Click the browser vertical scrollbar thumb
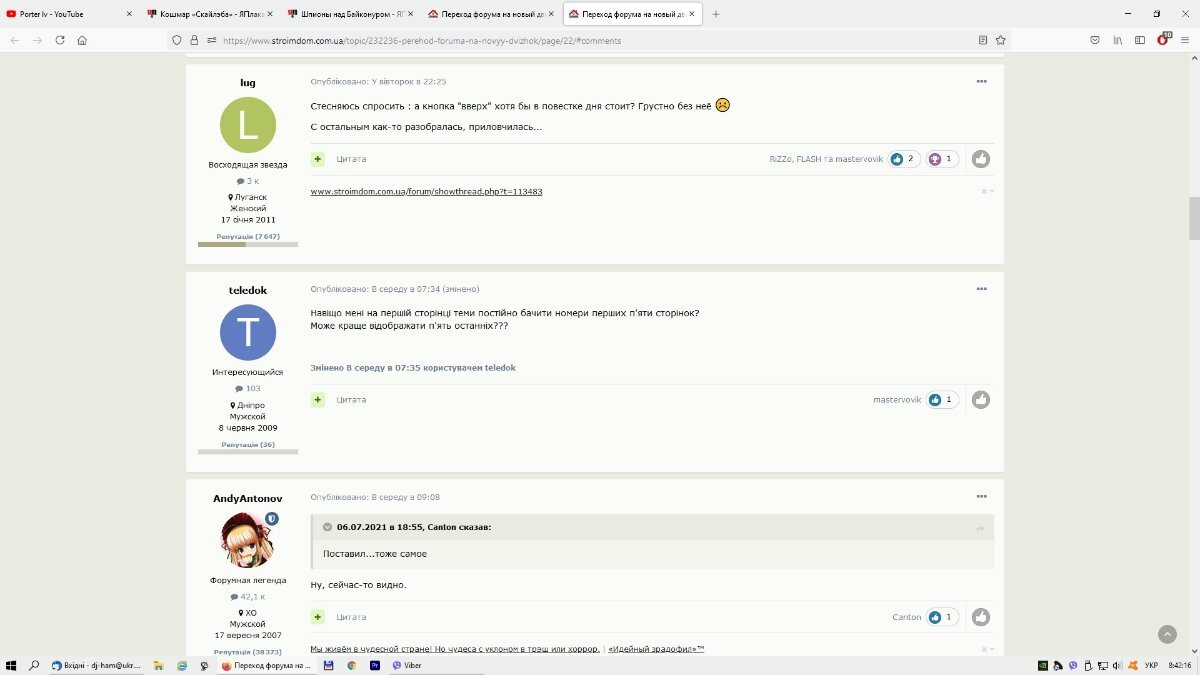This screenshot has height=675, width=1200. click(1194, 218)
